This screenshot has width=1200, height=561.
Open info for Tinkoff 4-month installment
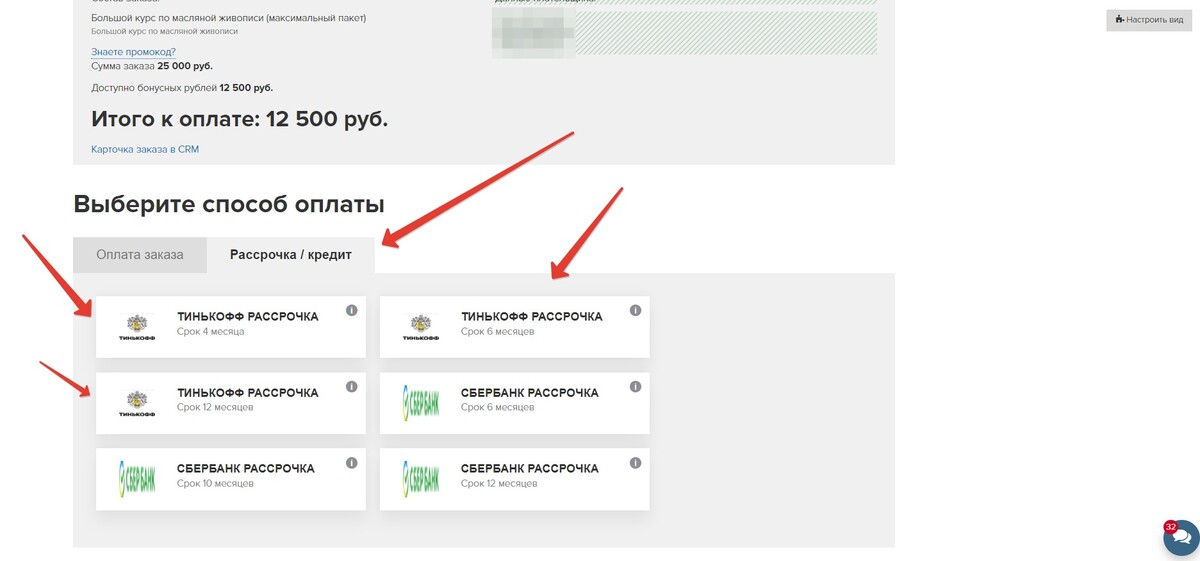coord(352,310)
